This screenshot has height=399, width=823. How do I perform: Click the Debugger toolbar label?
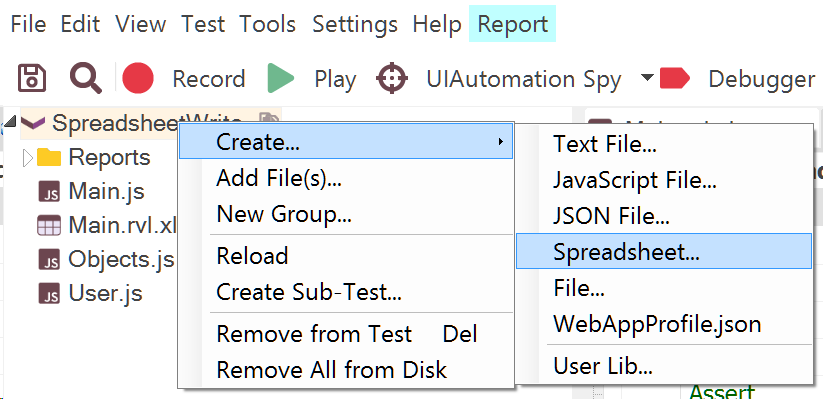click(762, 79)
